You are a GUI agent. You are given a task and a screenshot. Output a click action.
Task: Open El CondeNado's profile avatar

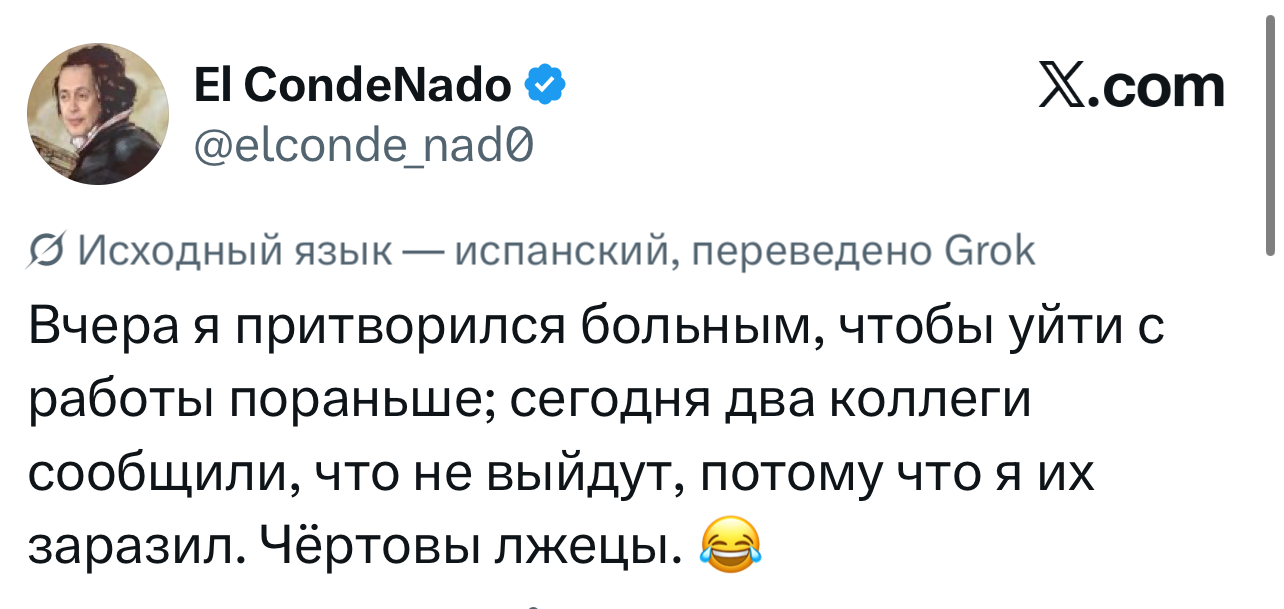click(x=97, y=114)
